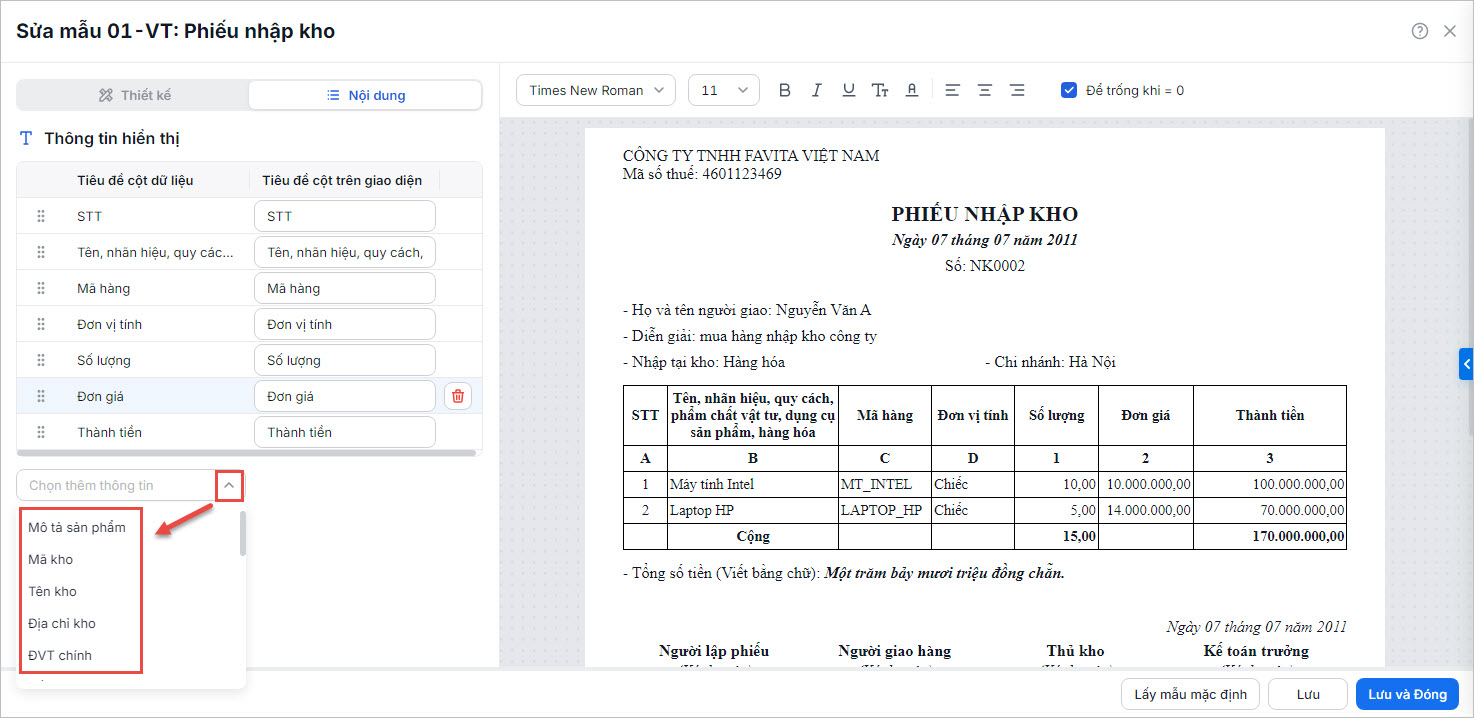Click Tiêu đề cột dữ liệu header
Image resolution: width=1474 pixels, height=718 pixels.
pos(135,180)
